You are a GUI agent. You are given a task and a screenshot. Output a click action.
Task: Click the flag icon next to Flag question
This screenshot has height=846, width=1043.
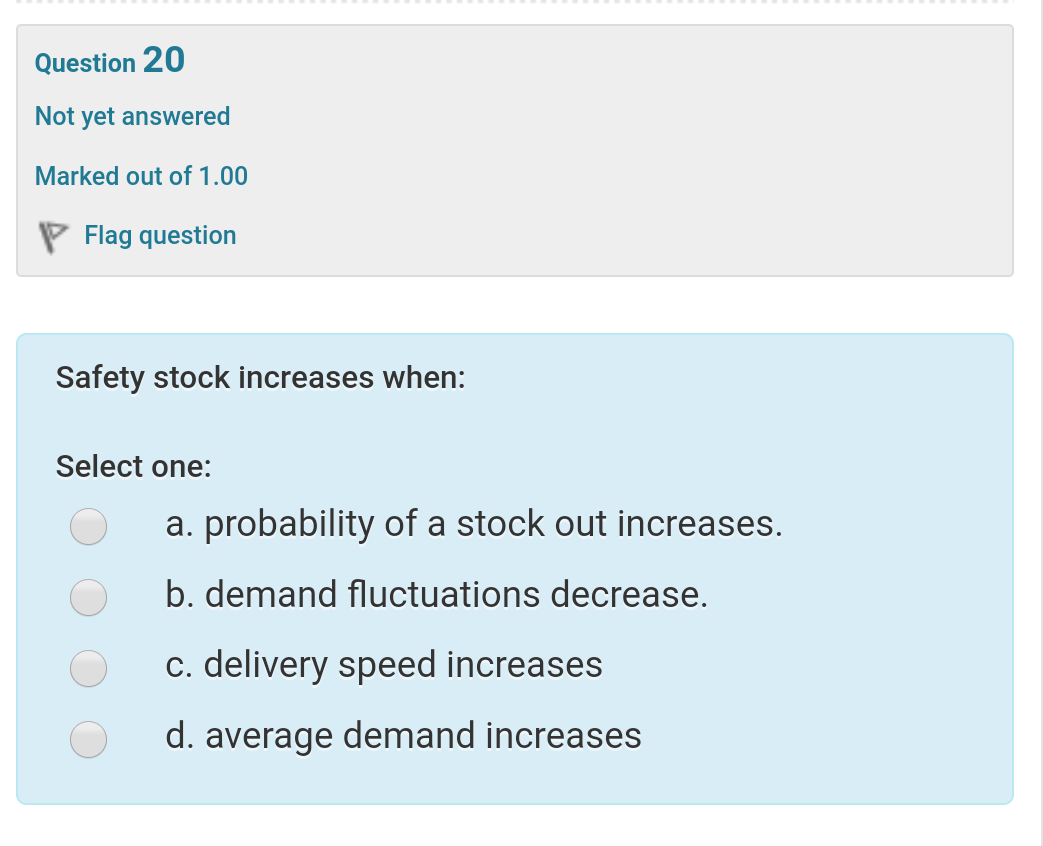(53, 236)
